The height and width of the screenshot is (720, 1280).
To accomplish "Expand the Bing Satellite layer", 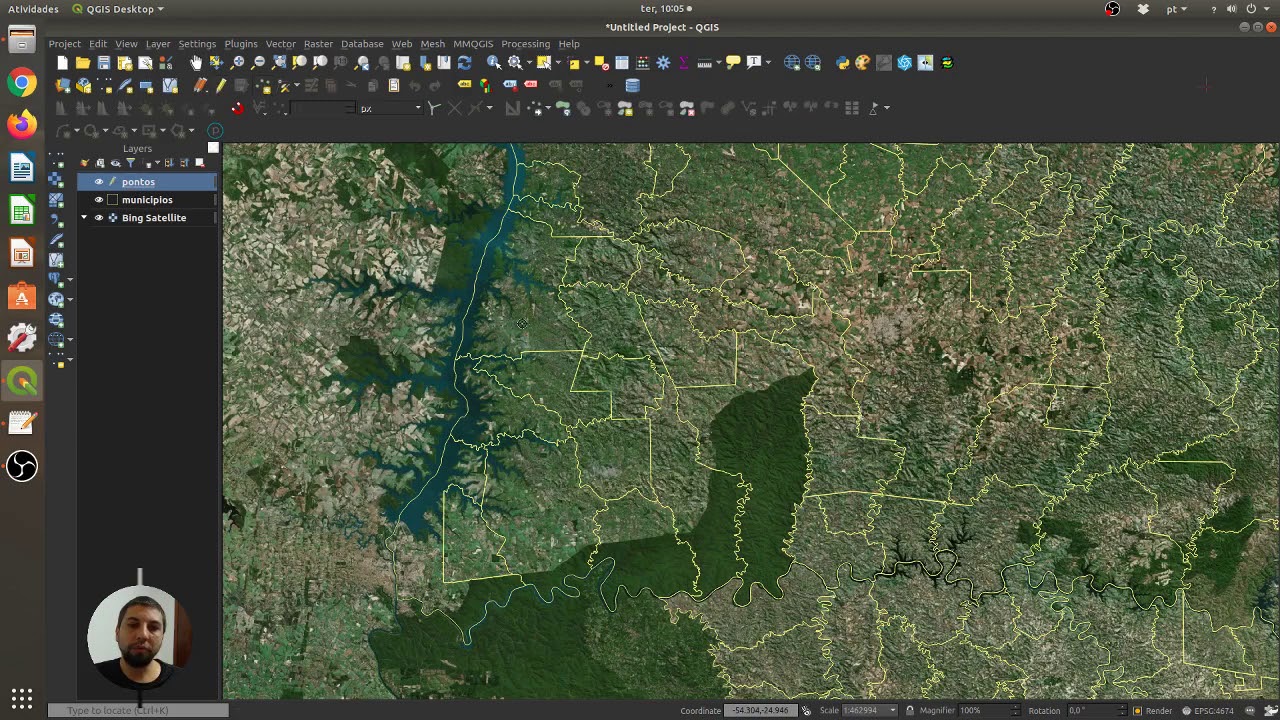I will coord(84,218).
